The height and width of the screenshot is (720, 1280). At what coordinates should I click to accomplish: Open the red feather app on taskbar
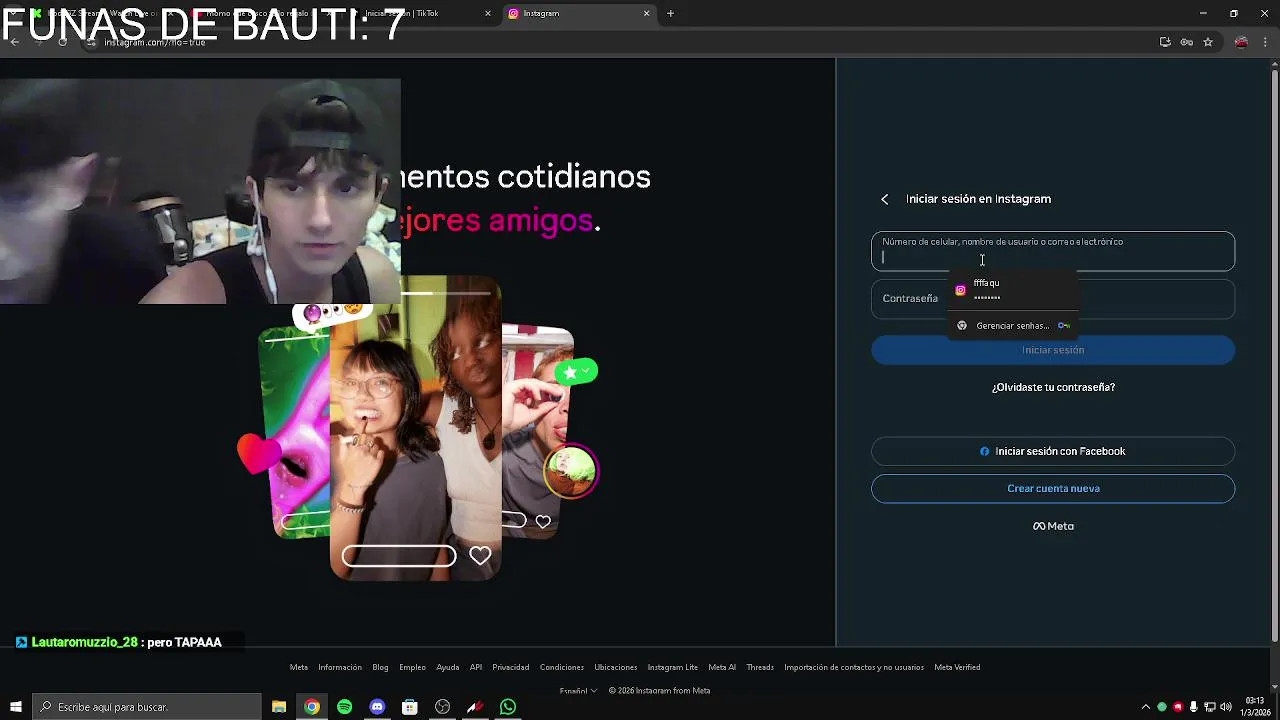(475, 707)
